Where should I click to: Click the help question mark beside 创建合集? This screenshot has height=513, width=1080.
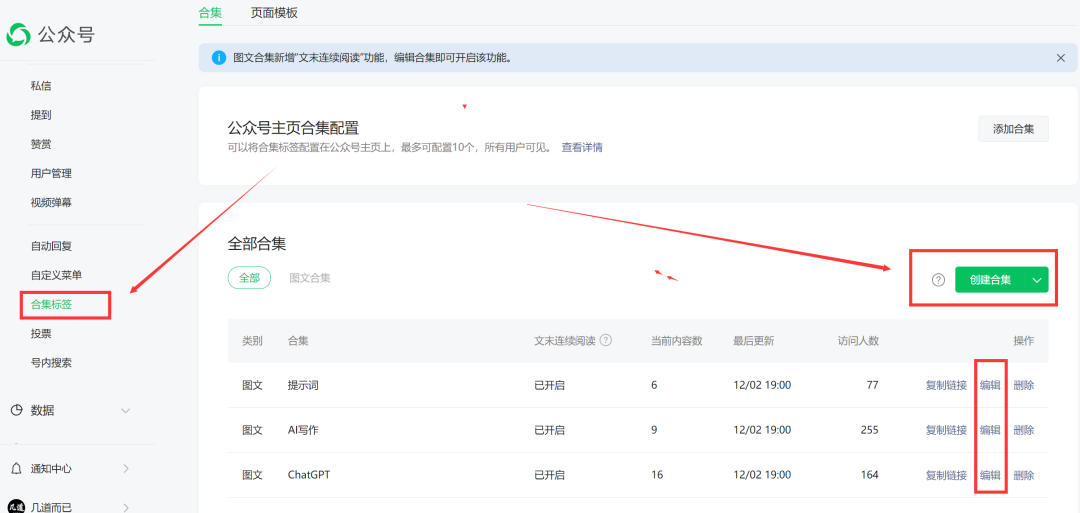point(938,280)
